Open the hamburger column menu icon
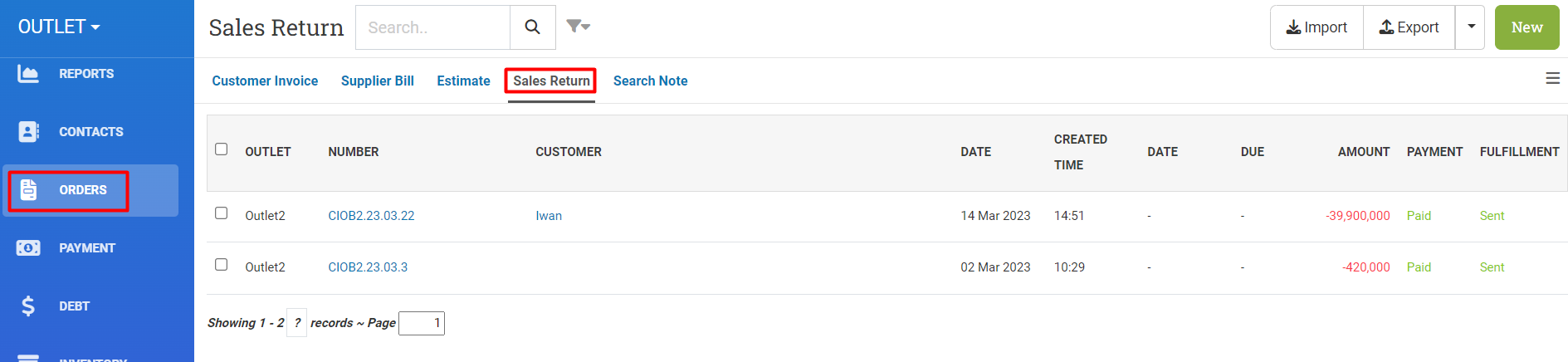The width and height of the screenshot is (1568, 362). [x=1552, y=78]
